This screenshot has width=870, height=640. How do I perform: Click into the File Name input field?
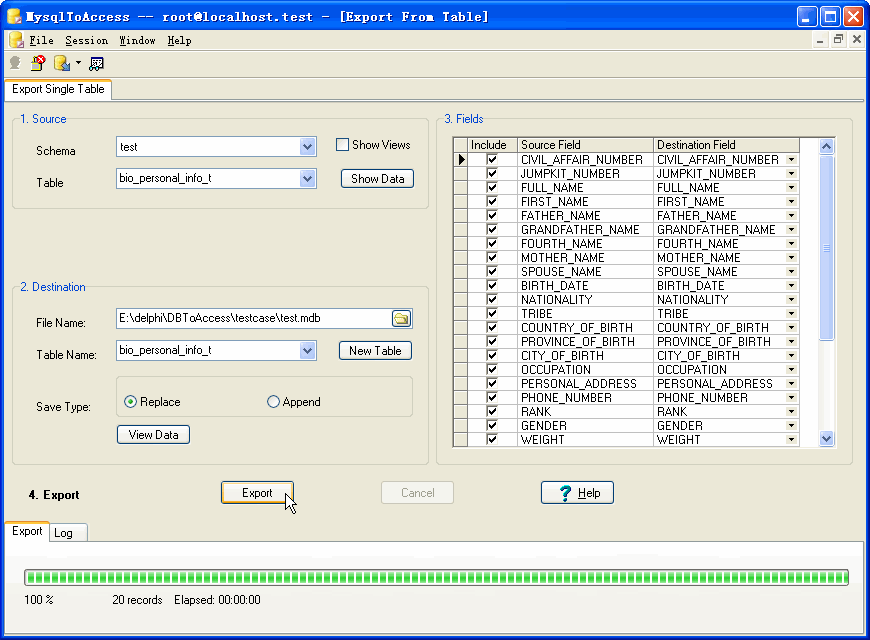(x=254, y=319)
